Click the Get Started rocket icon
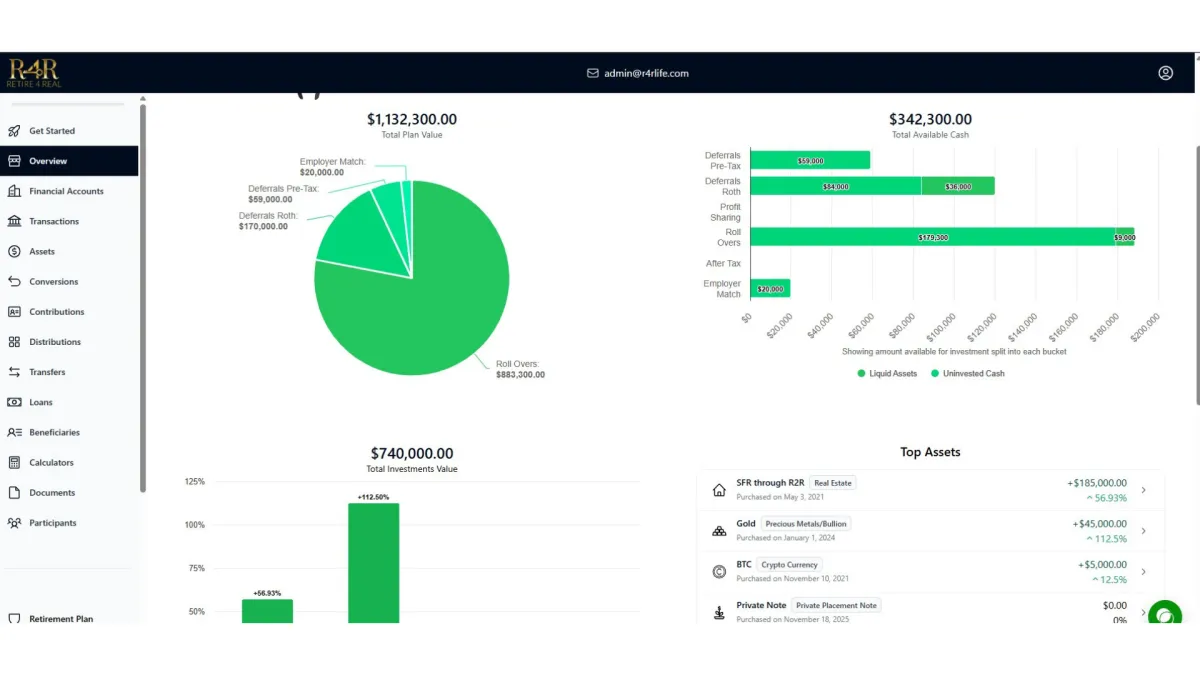 [x=14, y=131]
